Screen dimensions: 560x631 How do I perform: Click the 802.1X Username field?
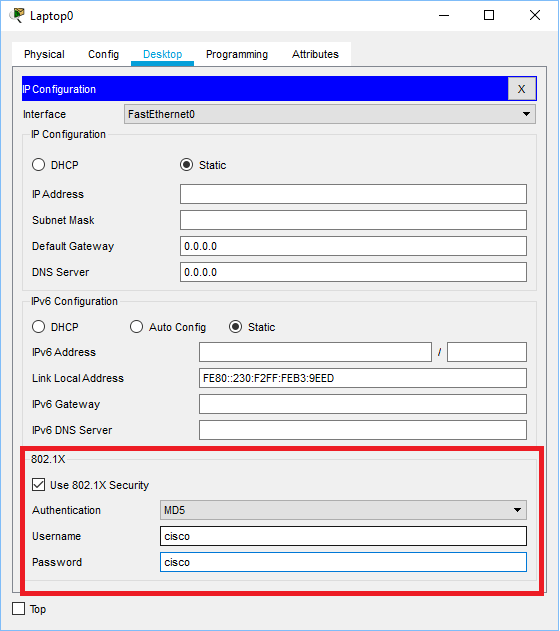click(343, 536)
